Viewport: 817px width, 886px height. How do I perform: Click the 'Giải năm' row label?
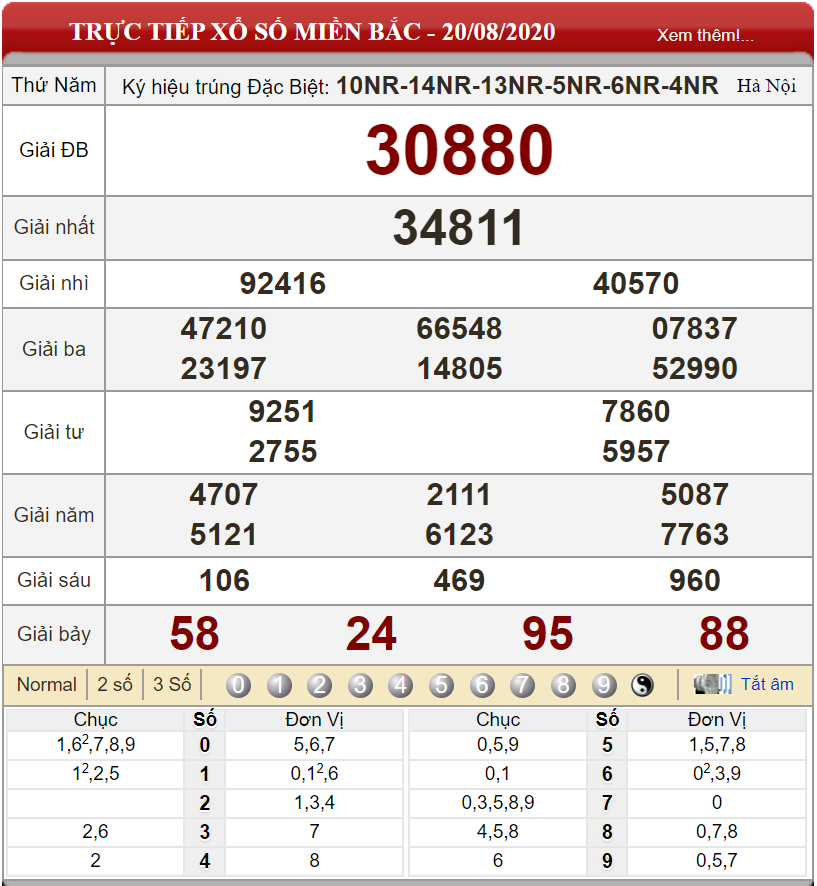coord(54,515)
